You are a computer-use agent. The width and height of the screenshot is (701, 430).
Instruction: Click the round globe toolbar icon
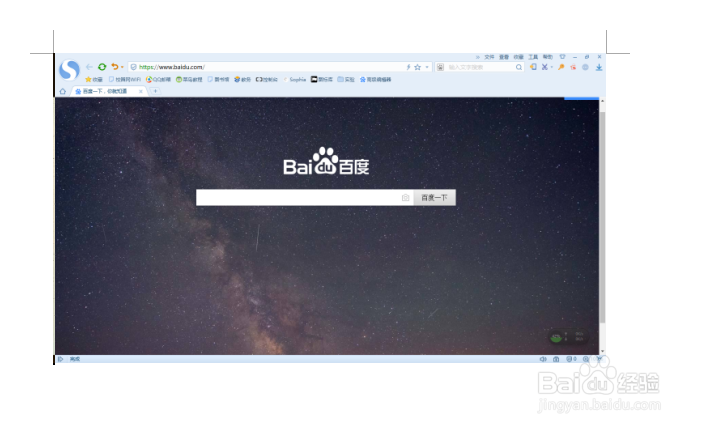pyautogui.click(x=585, y=67)
